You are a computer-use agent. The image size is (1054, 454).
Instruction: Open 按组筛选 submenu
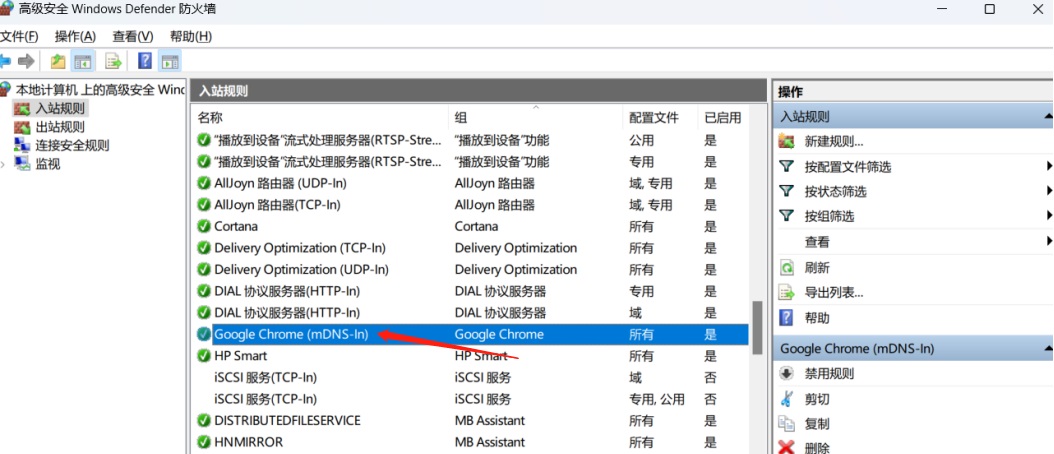829,217
